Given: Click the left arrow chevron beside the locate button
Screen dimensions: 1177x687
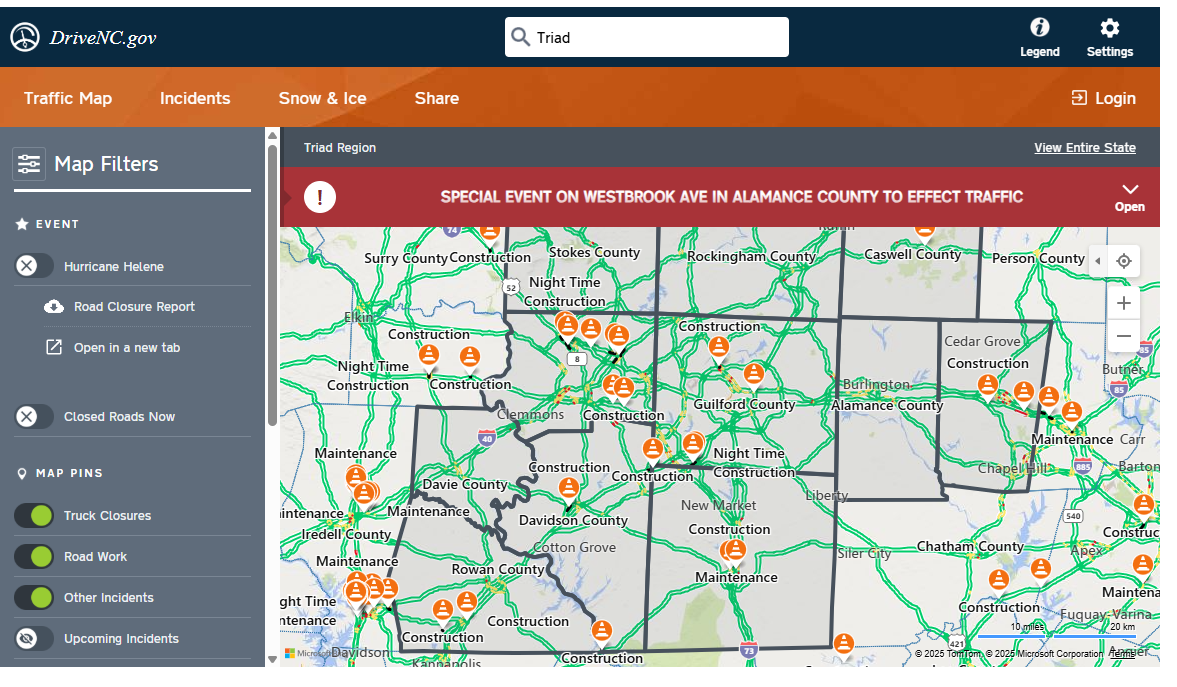Looking at the screenshot, I should click(1098, 261).
